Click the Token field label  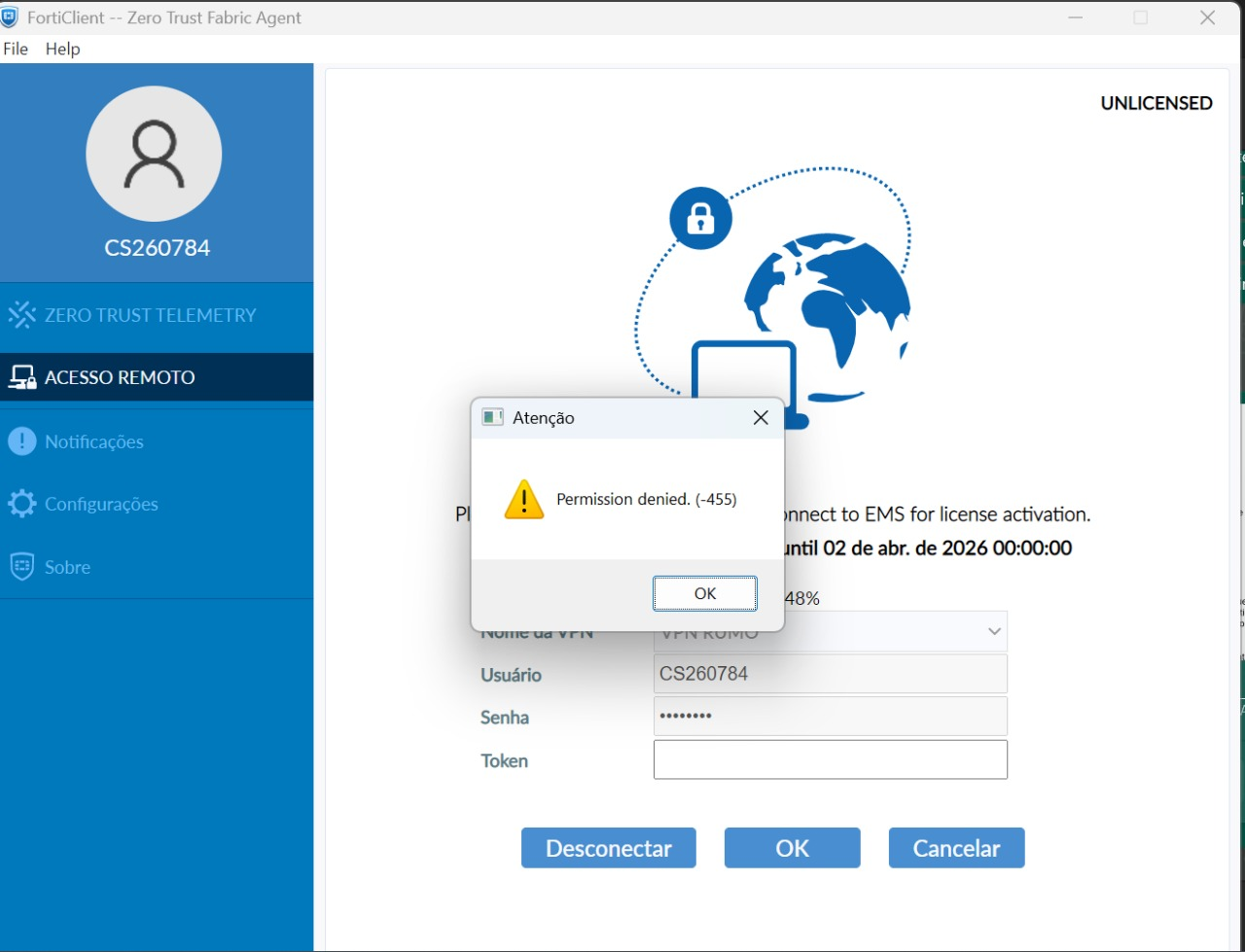[x=504, y=760]
